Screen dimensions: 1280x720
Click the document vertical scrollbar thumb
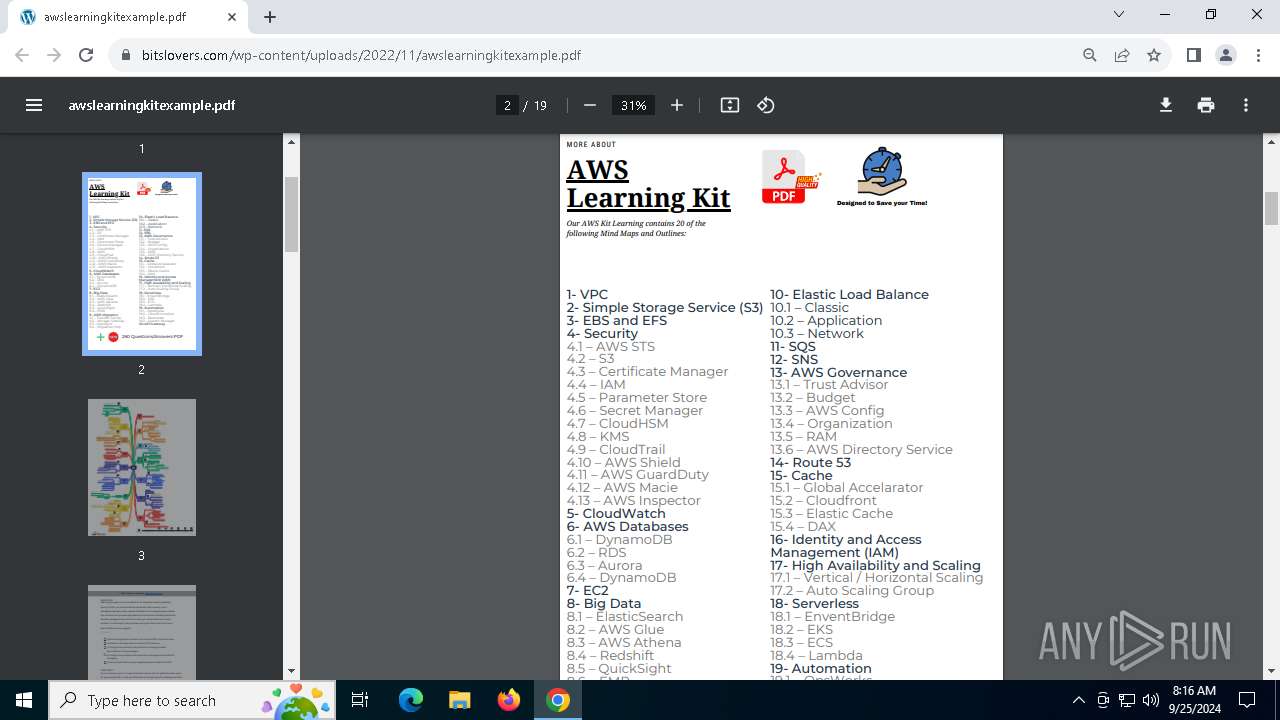(1272, 209)
